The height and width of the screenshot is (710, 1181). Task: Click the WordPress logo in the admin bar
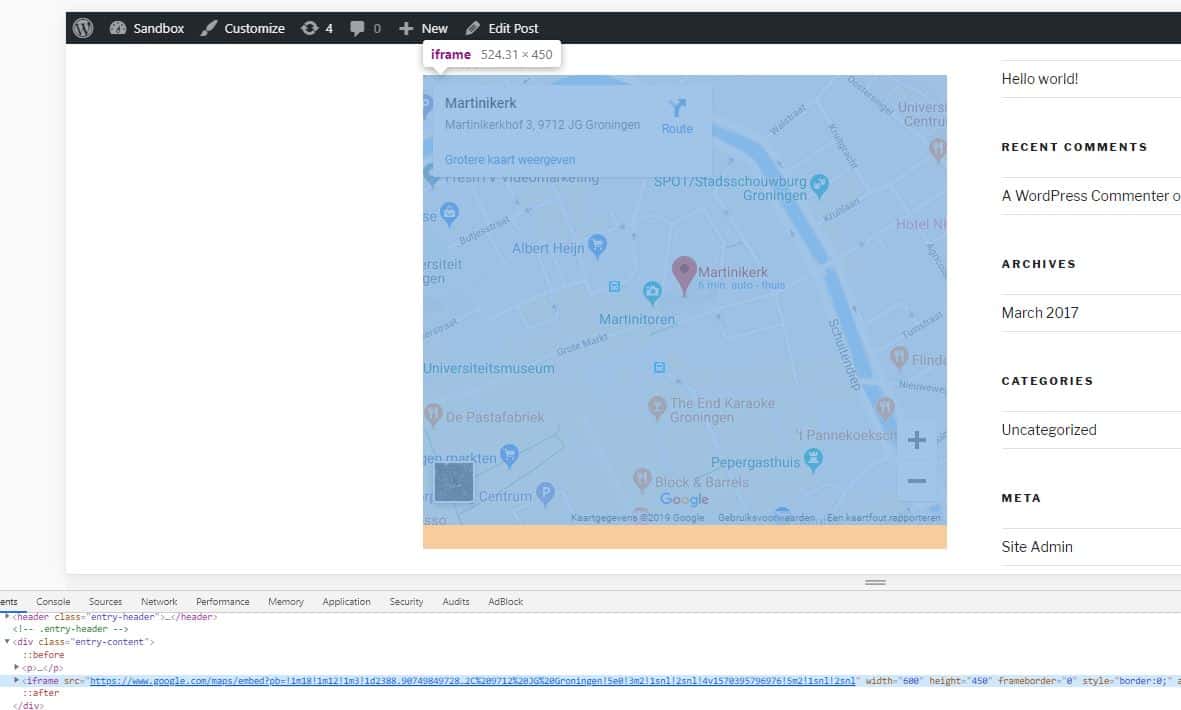tap(82, 27)
